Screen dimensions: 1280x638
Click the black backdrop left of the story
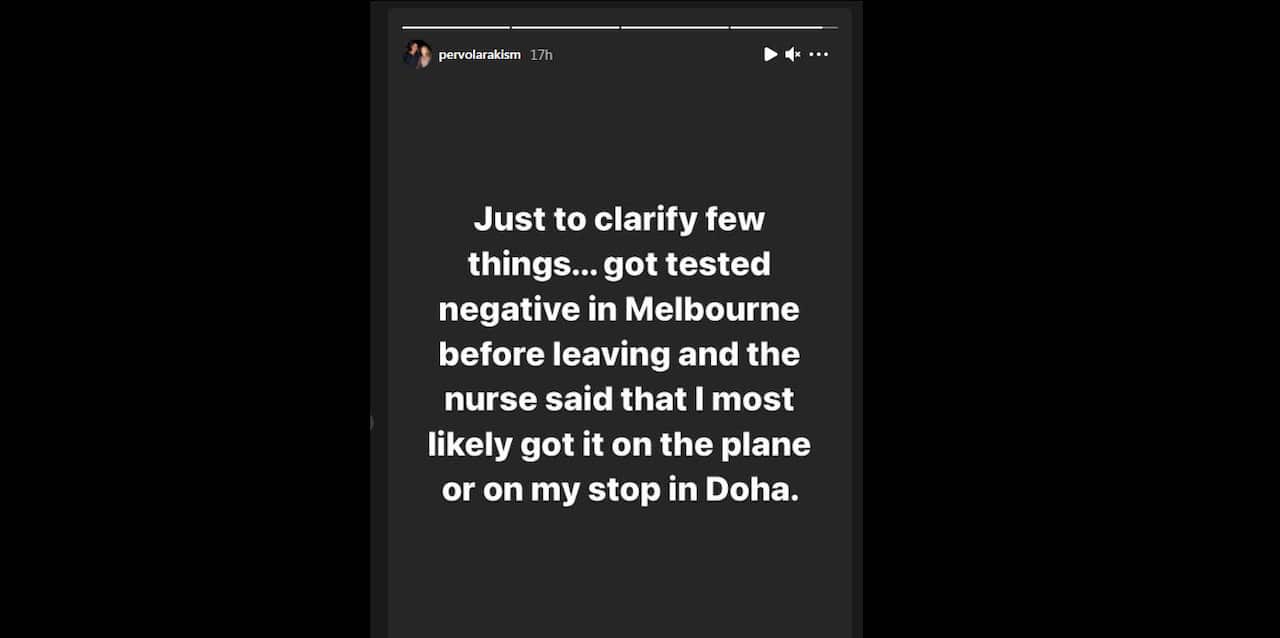(x=185, y=319)
